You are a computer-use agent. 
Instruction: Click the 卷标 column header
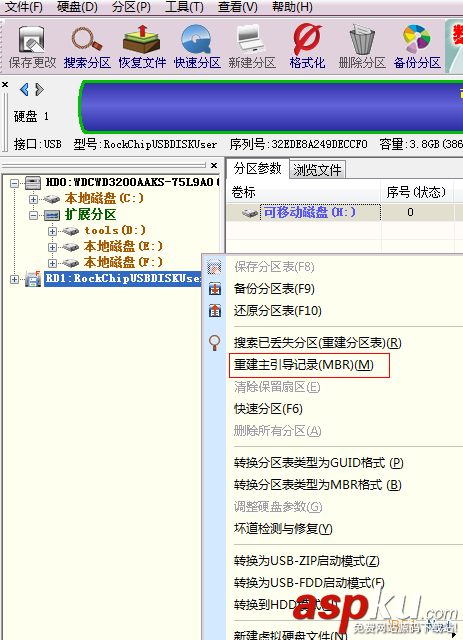pos(304,192)
